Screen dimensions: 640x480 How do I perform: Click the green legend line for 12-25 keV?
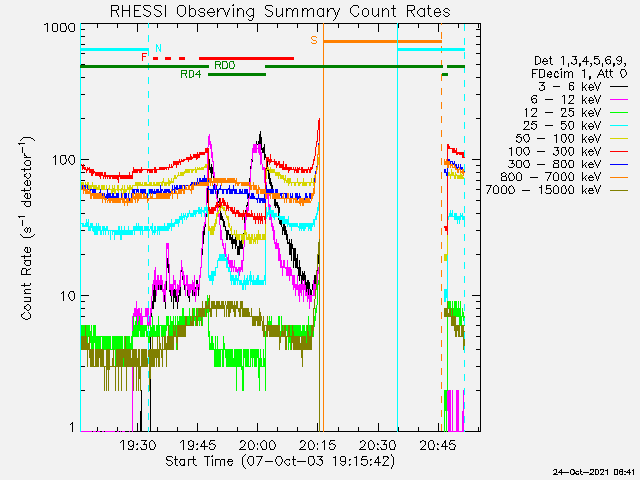tap(619, 113)
